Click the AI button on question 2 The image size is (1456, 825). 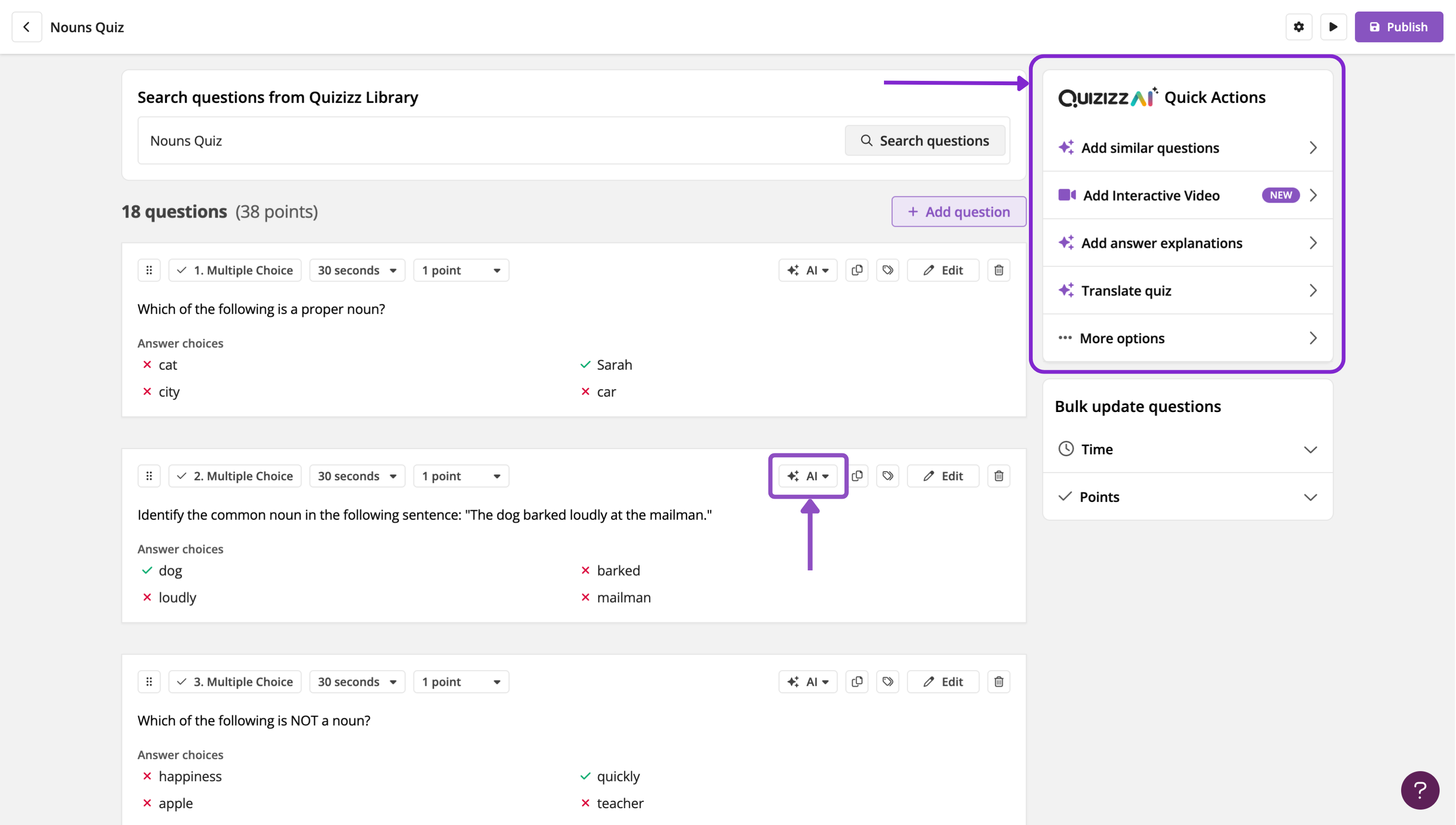tap(808, 476)
